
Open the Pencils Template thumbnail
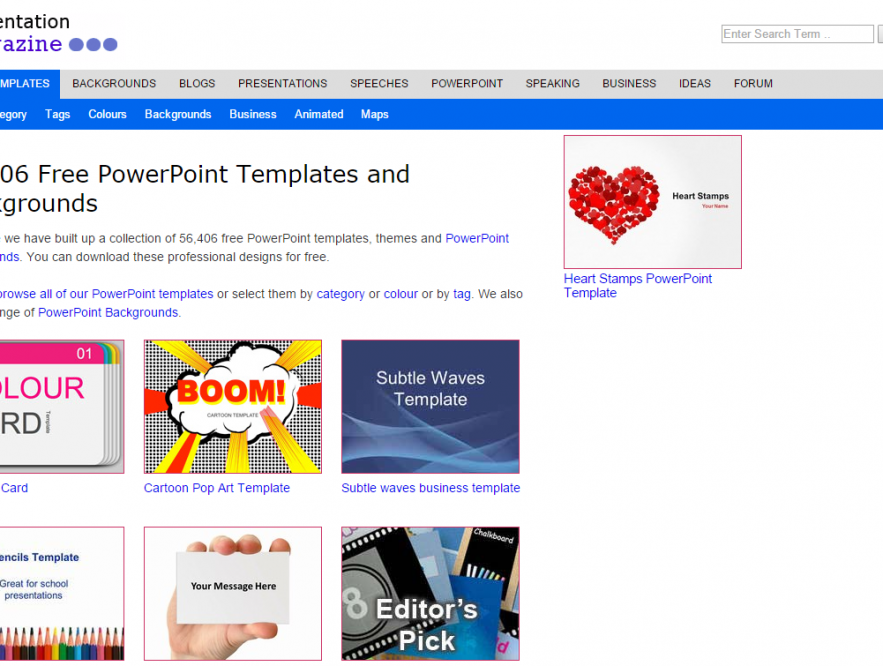[62, 593]
